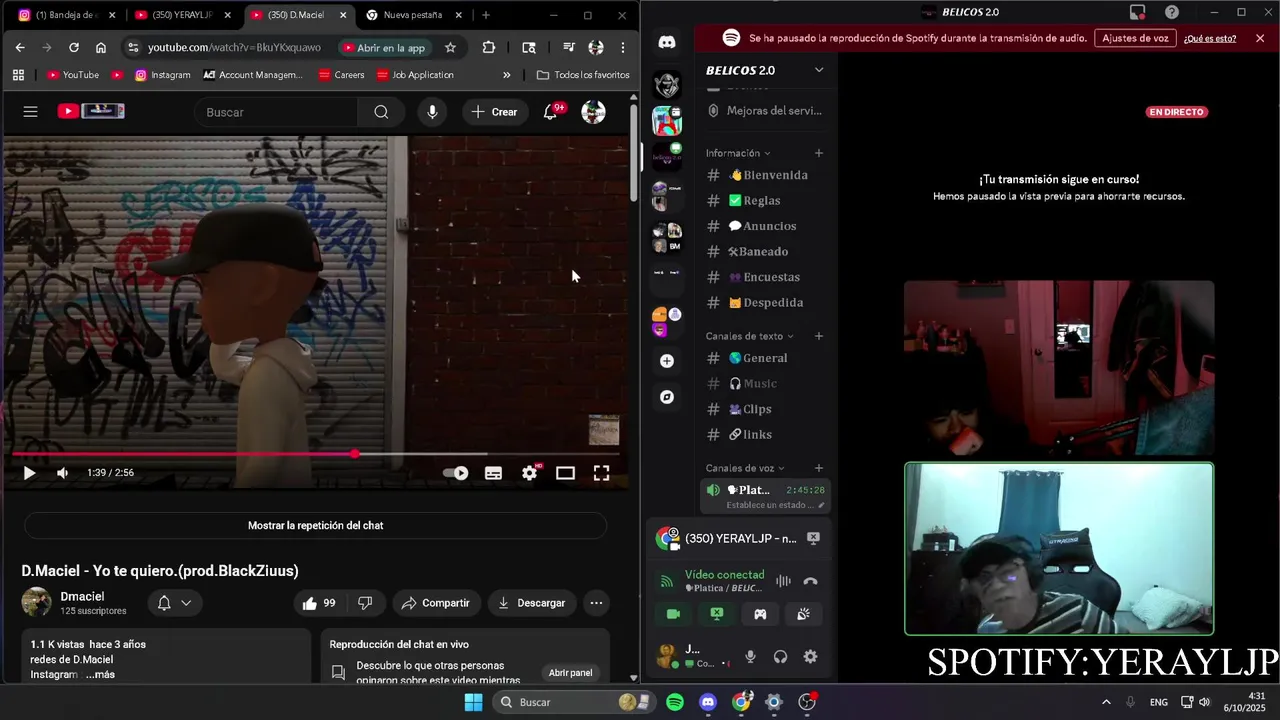Go back in Chrome
The width and height of the screenshot is (1280, 720).
tap(20, 47)
